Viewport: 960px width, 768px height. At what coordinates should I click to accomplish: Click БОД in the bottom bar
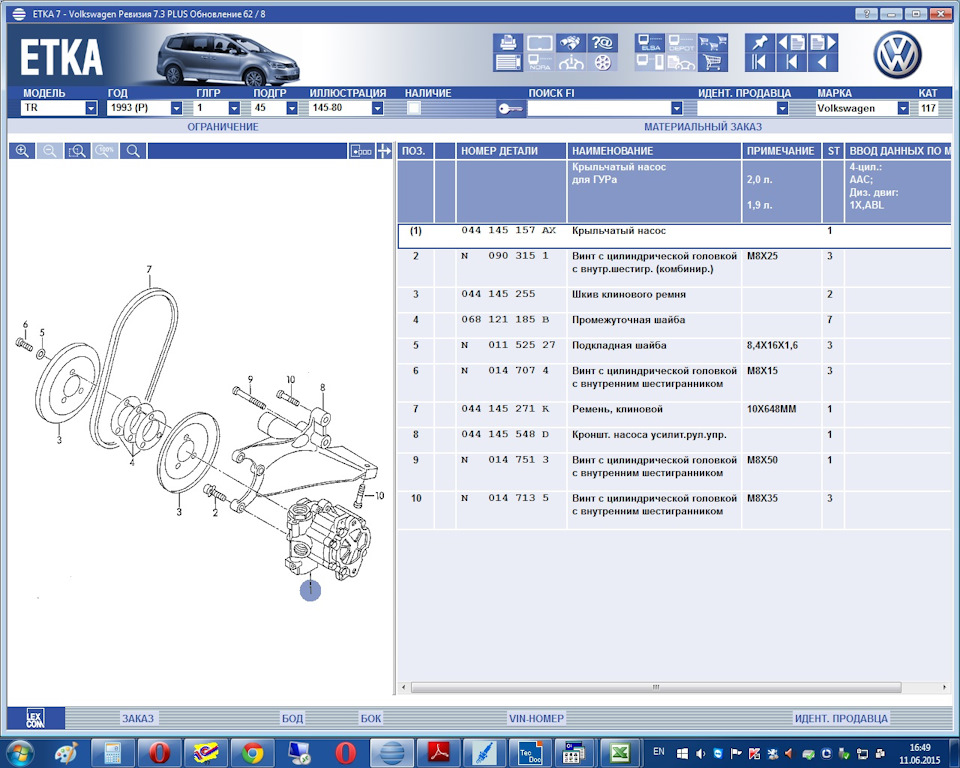point(292,718)
